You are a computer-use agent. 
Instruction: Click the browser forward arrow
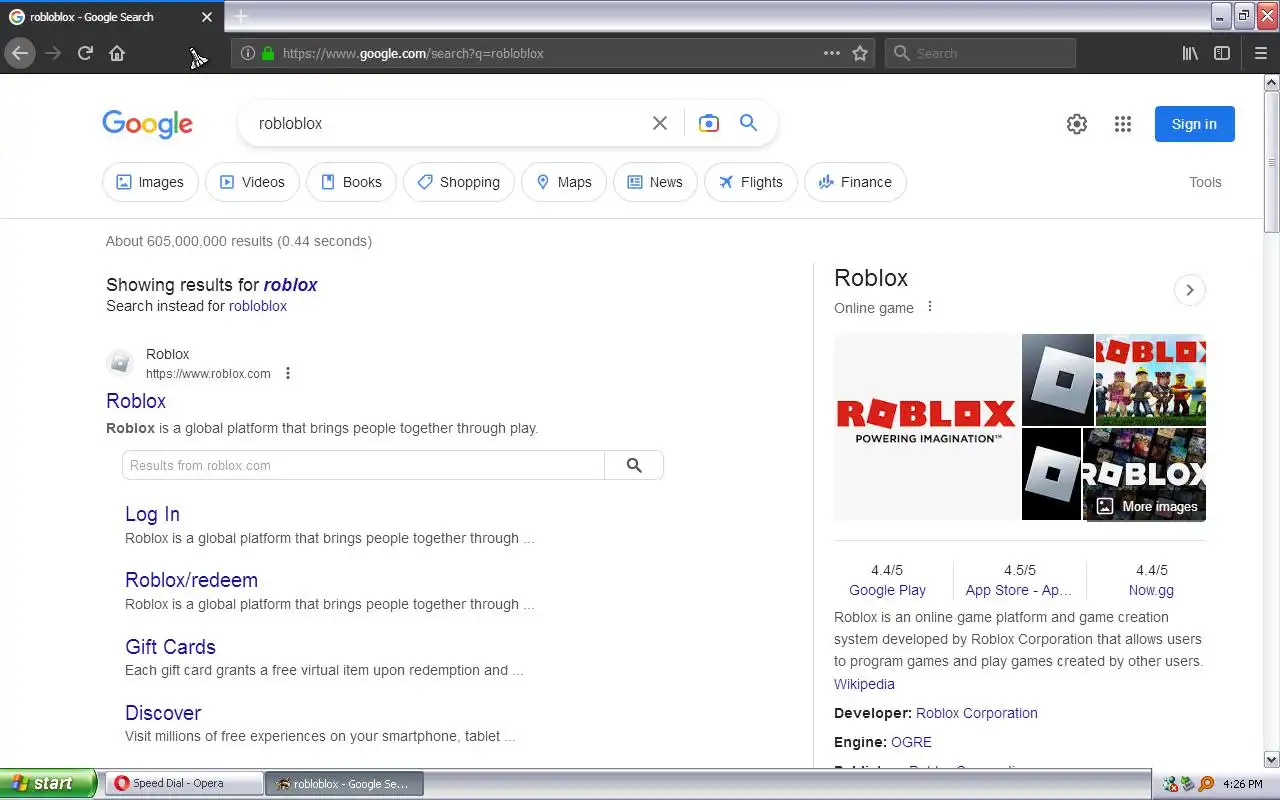point(53,53)
